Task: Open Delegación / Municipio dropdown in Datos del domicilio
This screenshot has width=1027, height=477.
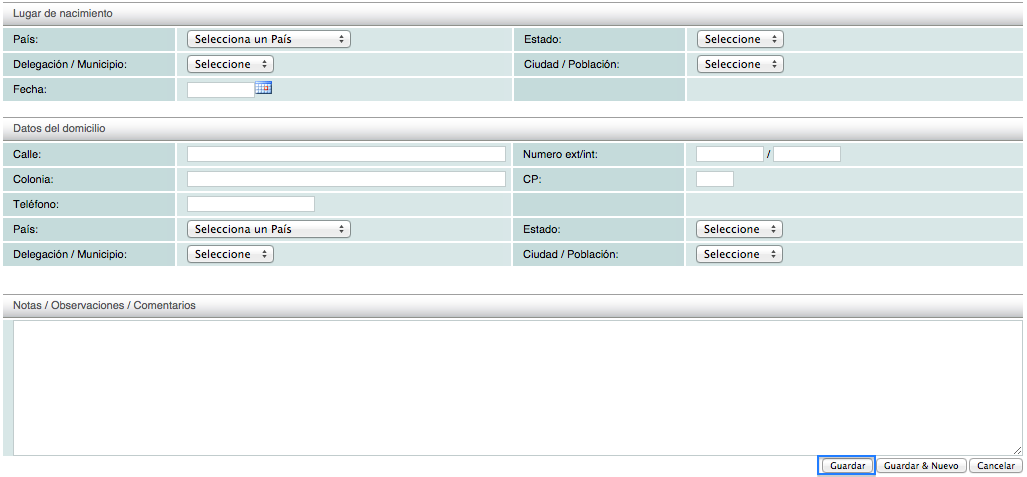Action: click(230, 254)
